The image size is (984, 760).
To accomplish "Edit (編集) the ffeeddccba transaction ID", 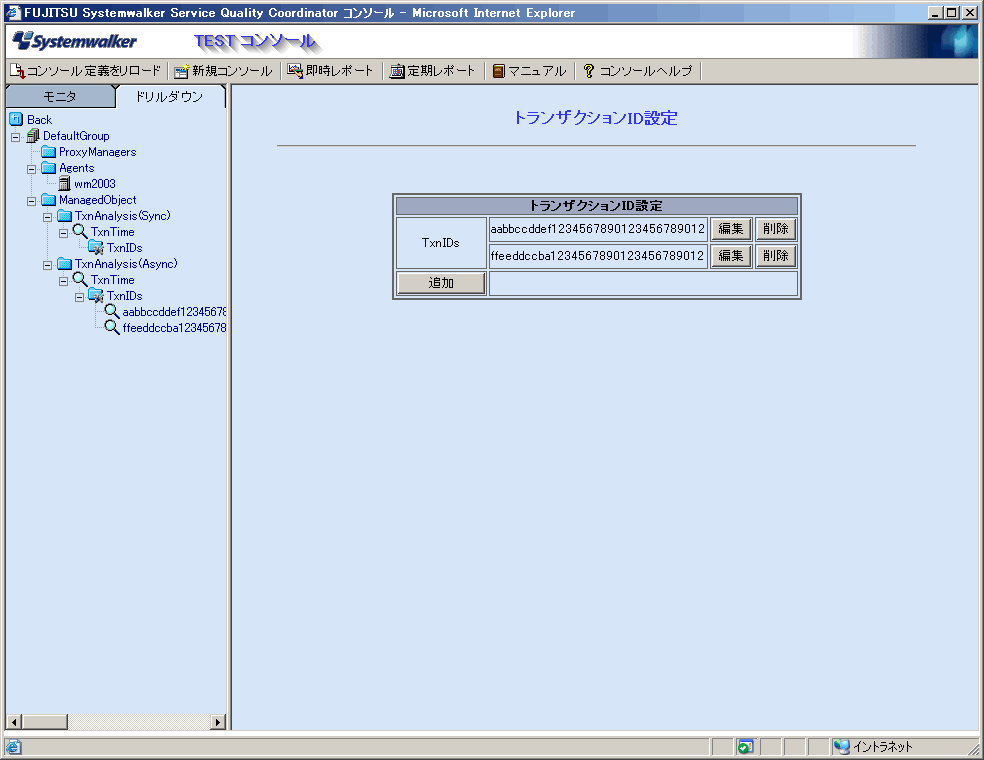I will (x=731, y=256).
